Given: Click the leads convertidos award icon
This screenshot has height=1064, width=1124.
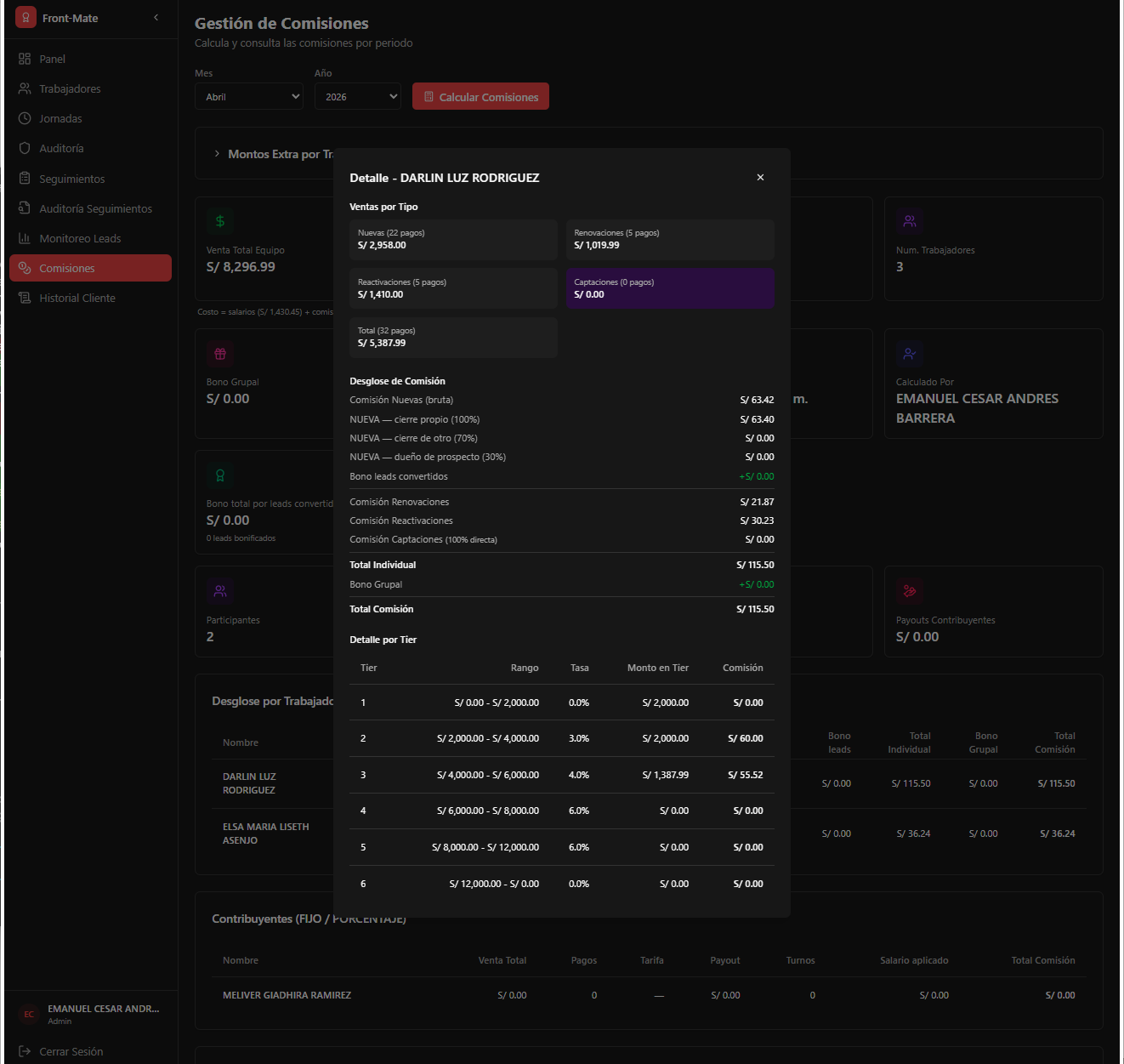Looking at the screenshot, I should pyautogui.click(x=220, y=475).
